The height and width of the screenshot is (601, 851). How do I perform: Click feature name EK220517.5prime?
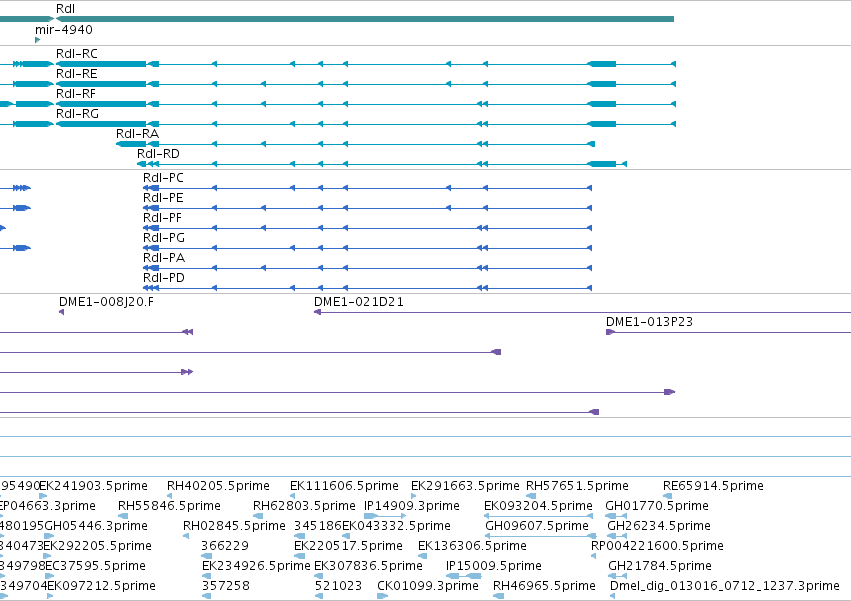point(348,546)
